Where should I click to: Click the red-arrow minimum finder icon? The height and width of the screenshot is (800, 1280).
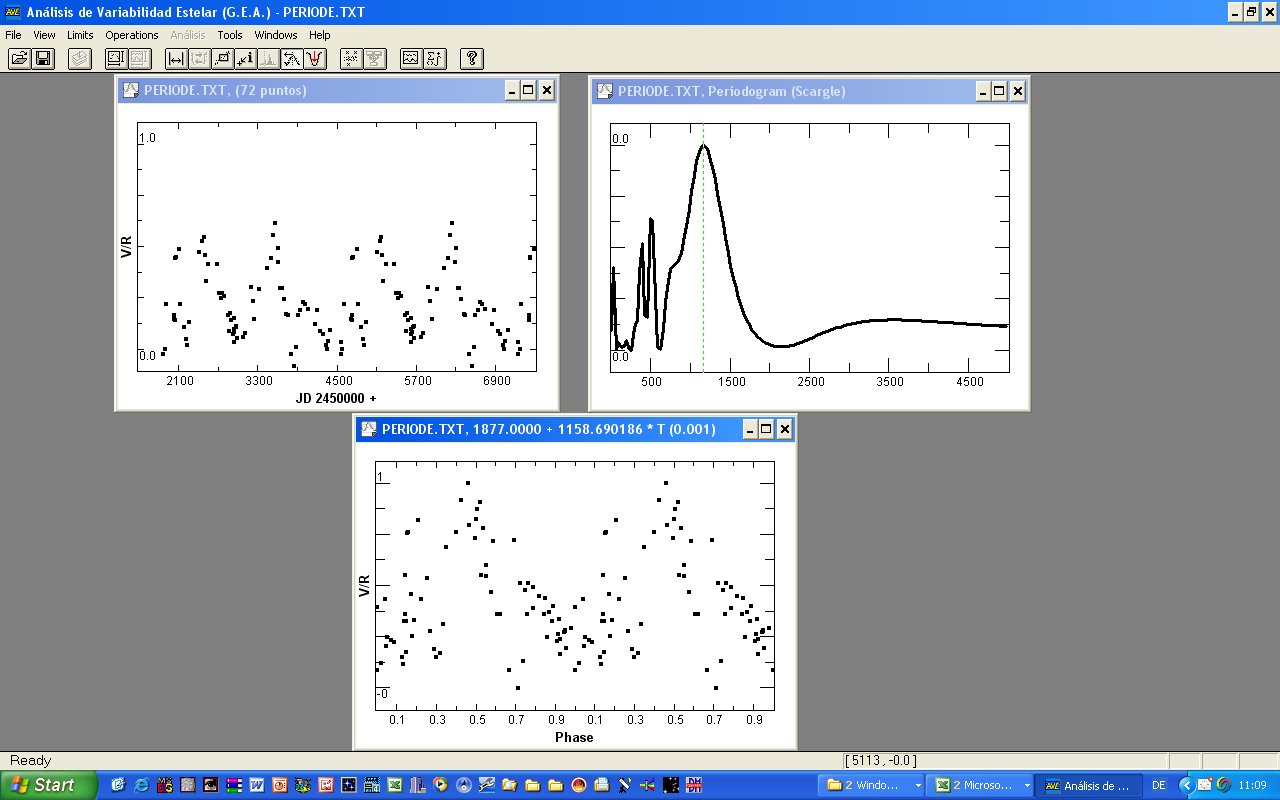tap(315, 59)
